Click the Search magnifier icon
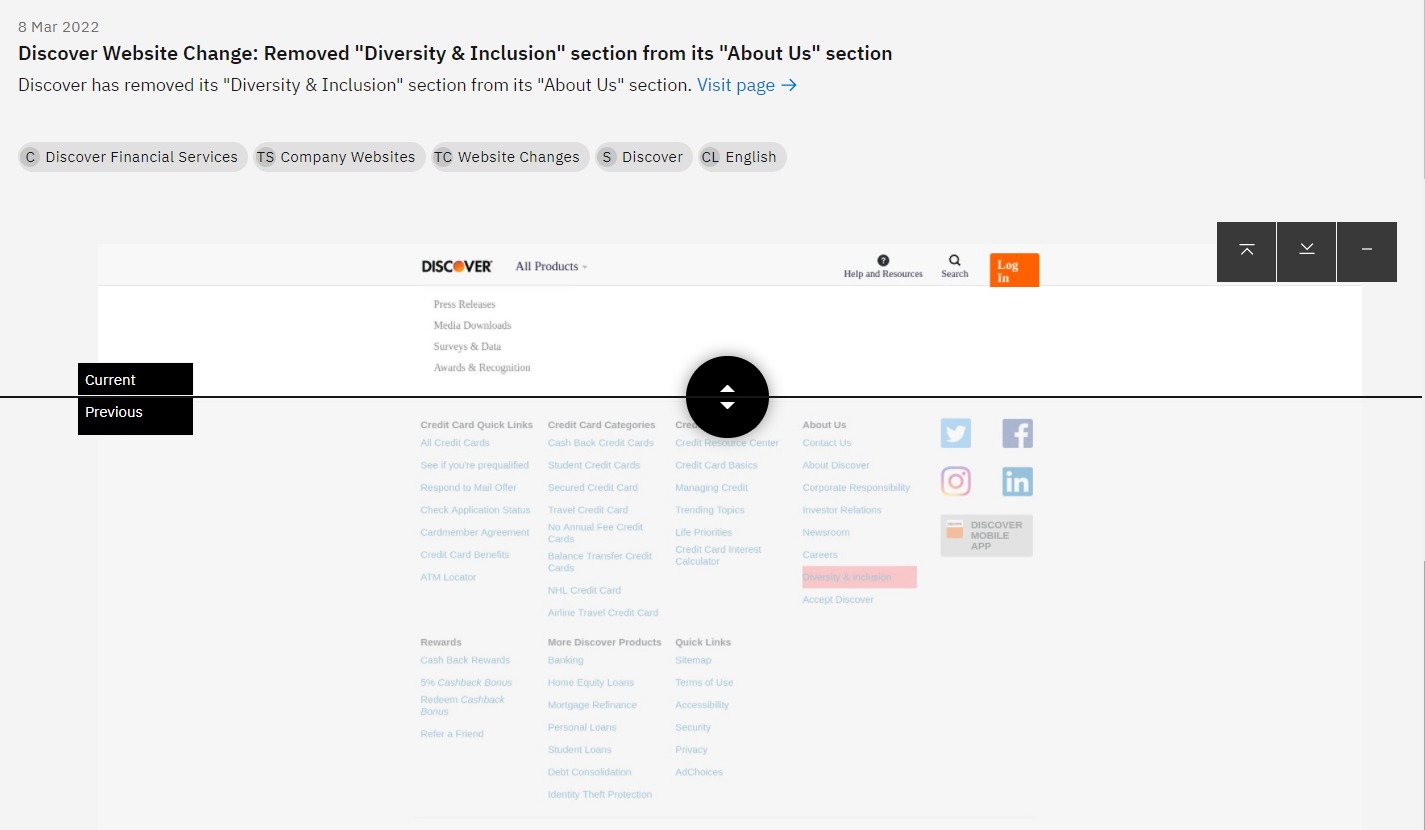Screen dimensions: 1425x830 (x=955, y=260)
